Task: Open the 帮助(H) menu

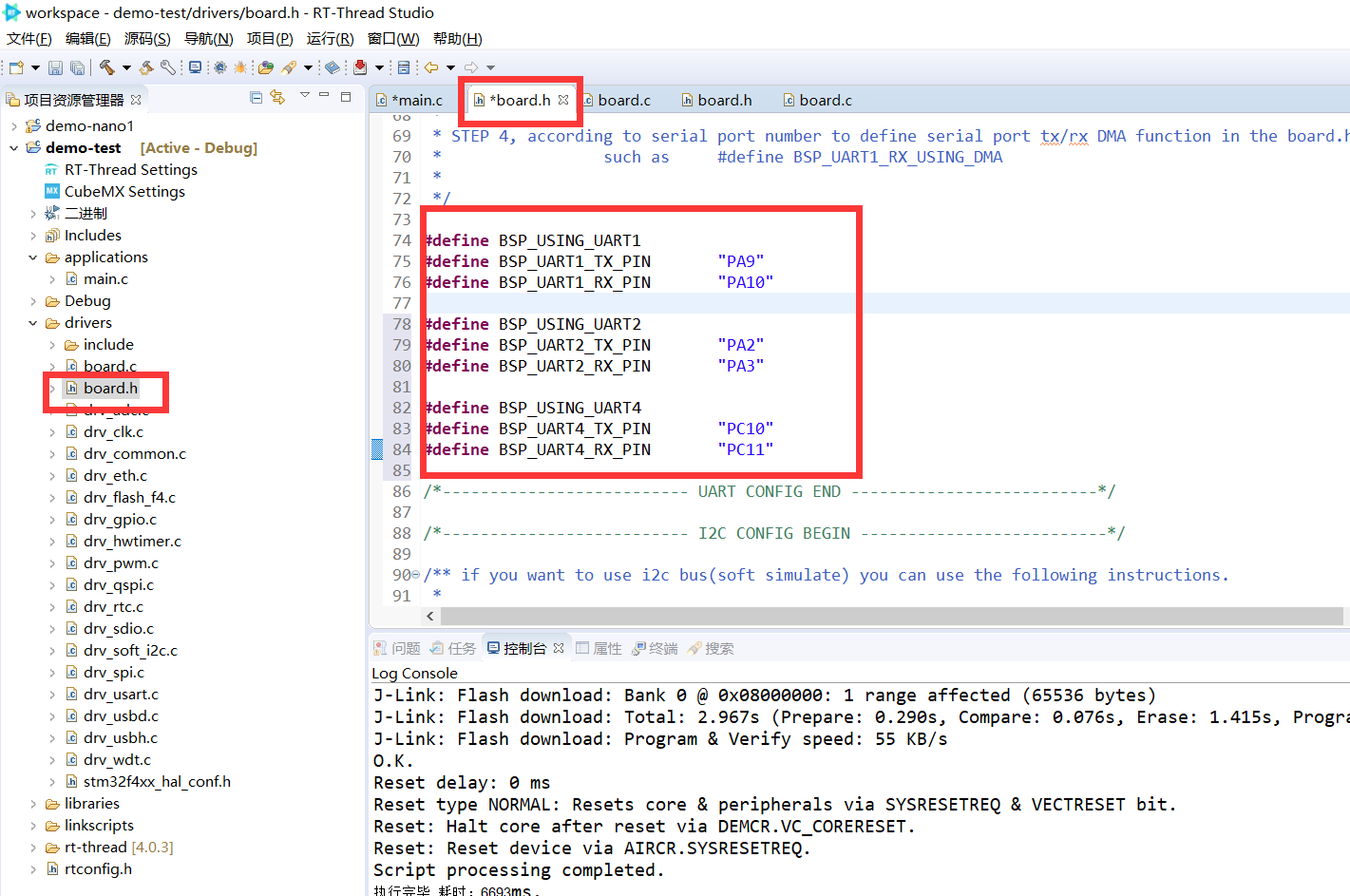Action: point(457,39)
